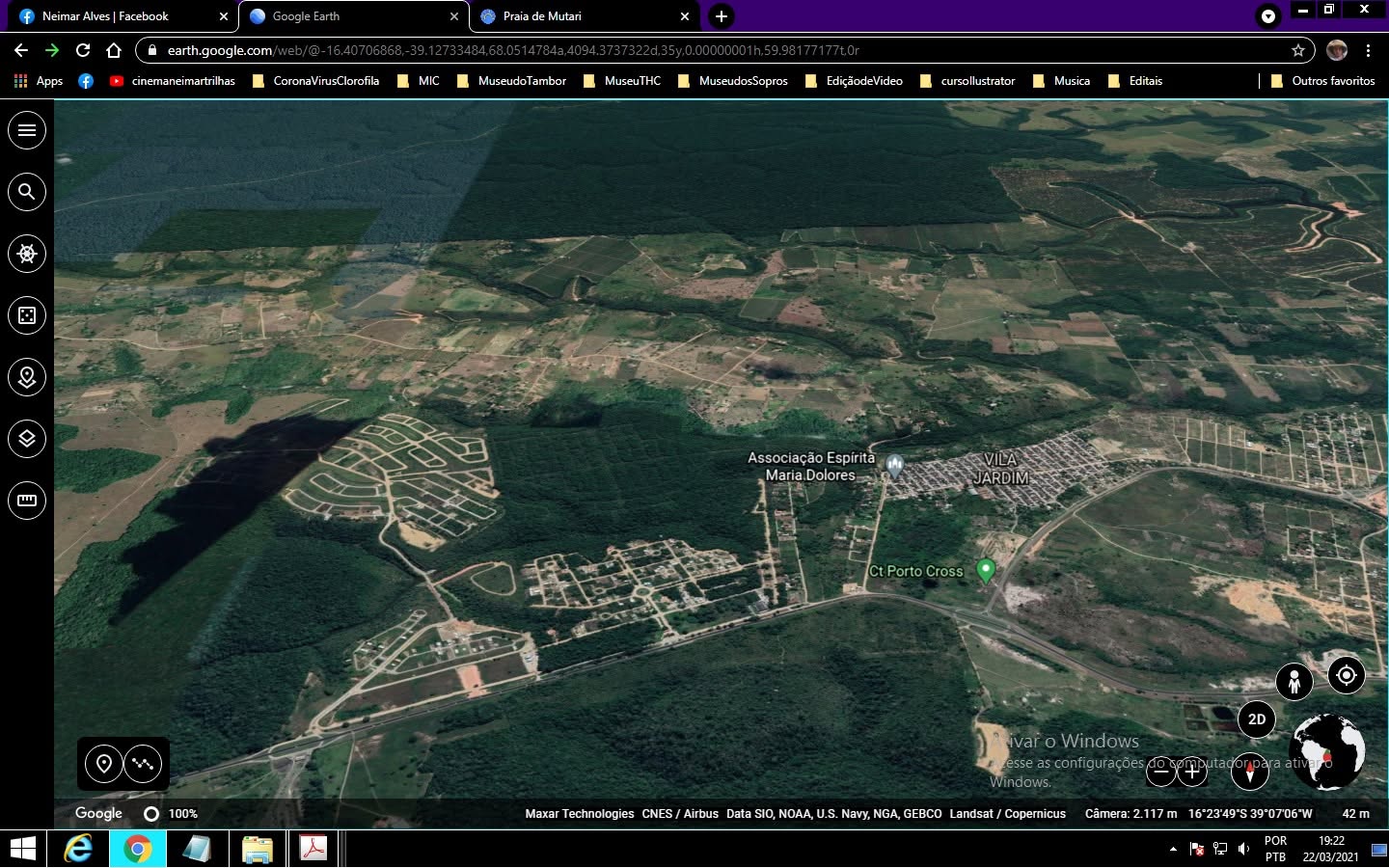
Task: Open Voyager ship's wheel icon
Action: tap(27, 254)
